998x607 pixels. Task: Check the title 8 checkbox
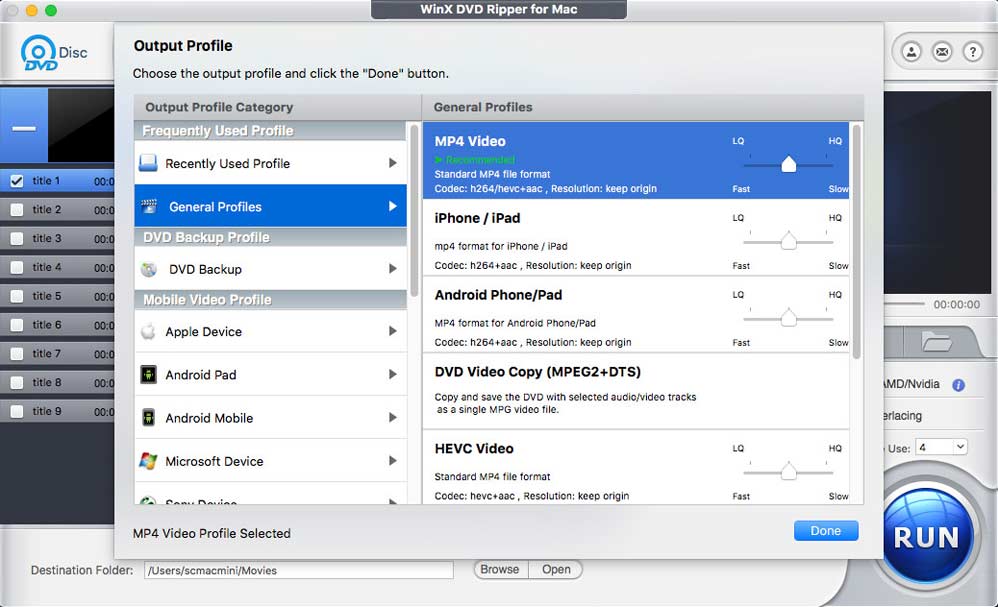click(x=17, y=382)
